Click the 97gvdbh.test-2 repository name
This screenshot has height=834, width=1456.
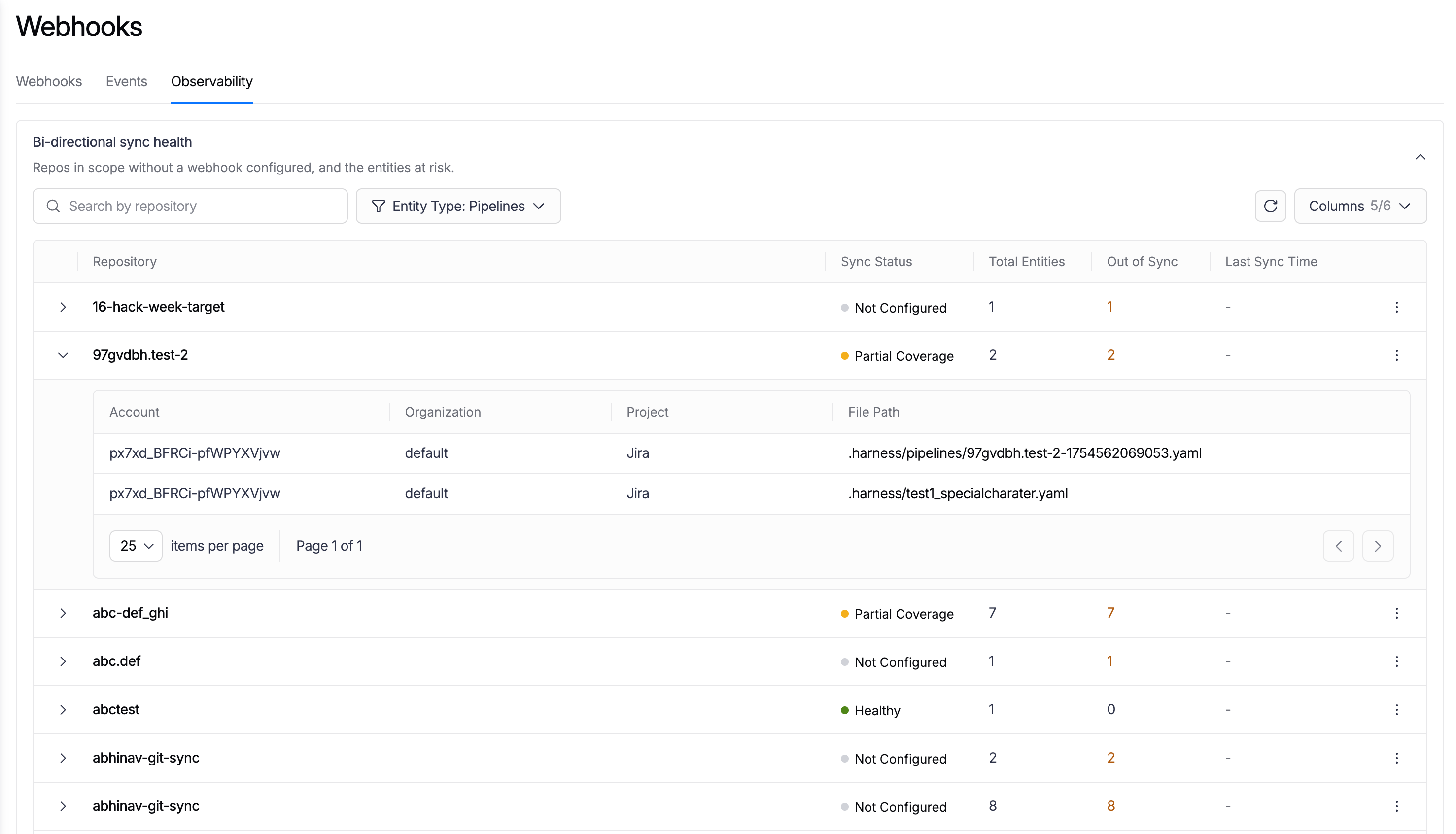pyautogui.click(x=140, y=355)
